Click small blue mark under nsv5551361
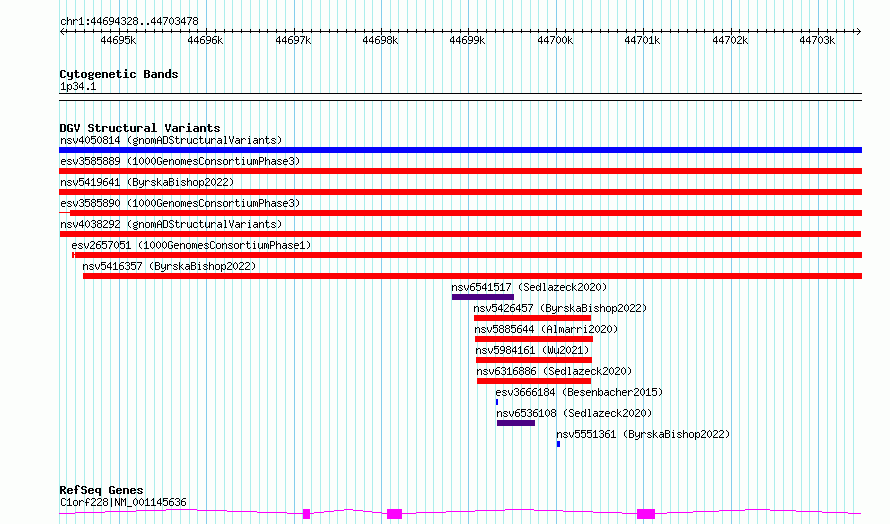The image size is (890, 524). point(559,444)
